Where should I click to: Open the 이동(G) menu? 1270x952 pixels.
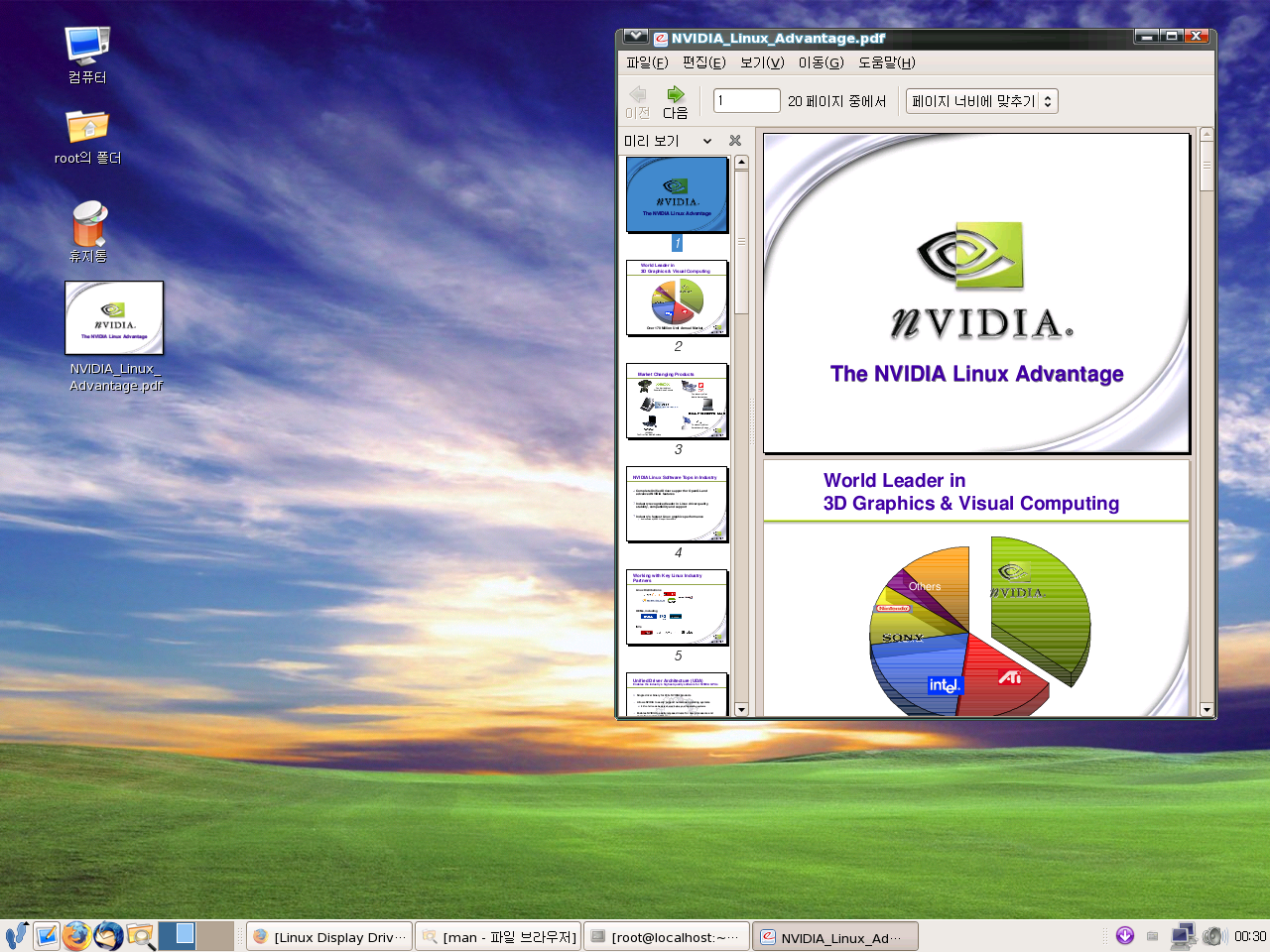coord(822,62)
